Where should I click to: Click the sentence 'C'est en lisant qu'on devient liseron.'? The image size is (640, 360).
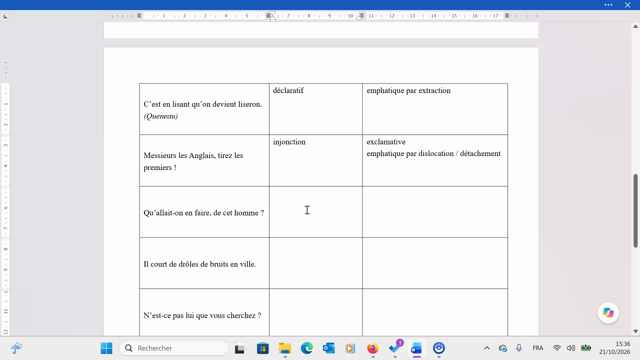[x=203, y=104]
